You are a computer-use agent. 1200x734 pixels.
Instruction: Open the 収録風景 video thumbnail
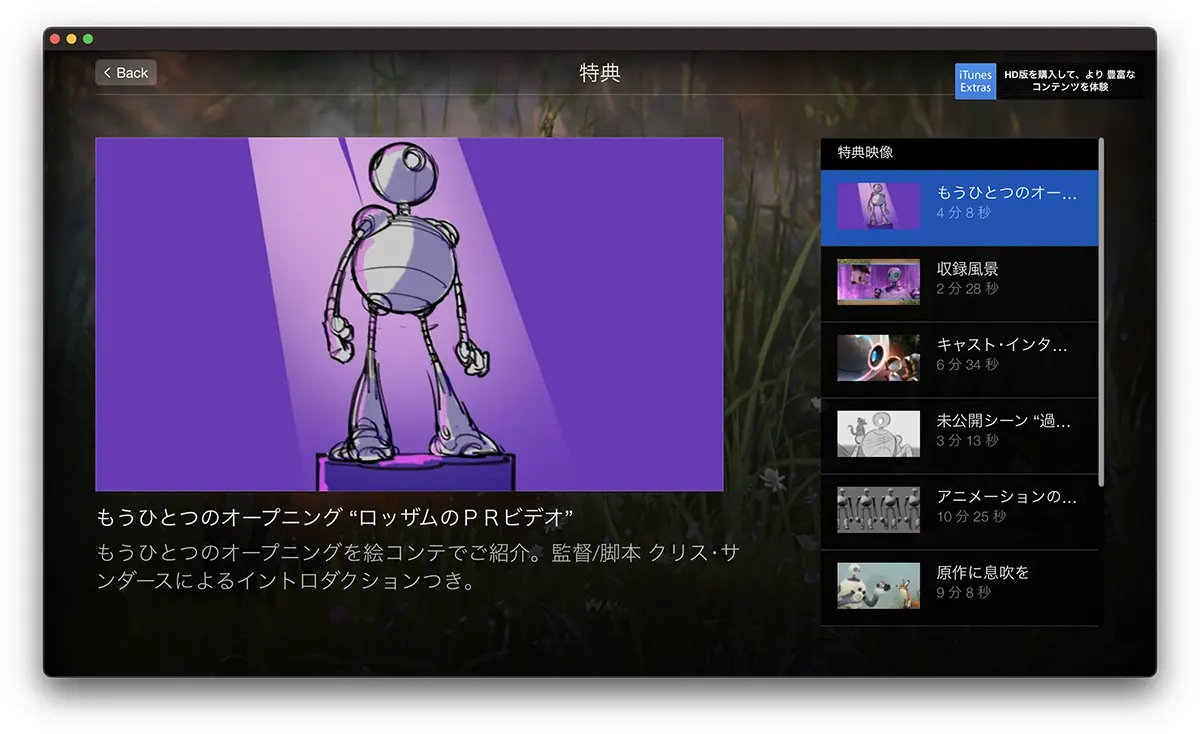[878, 283]
